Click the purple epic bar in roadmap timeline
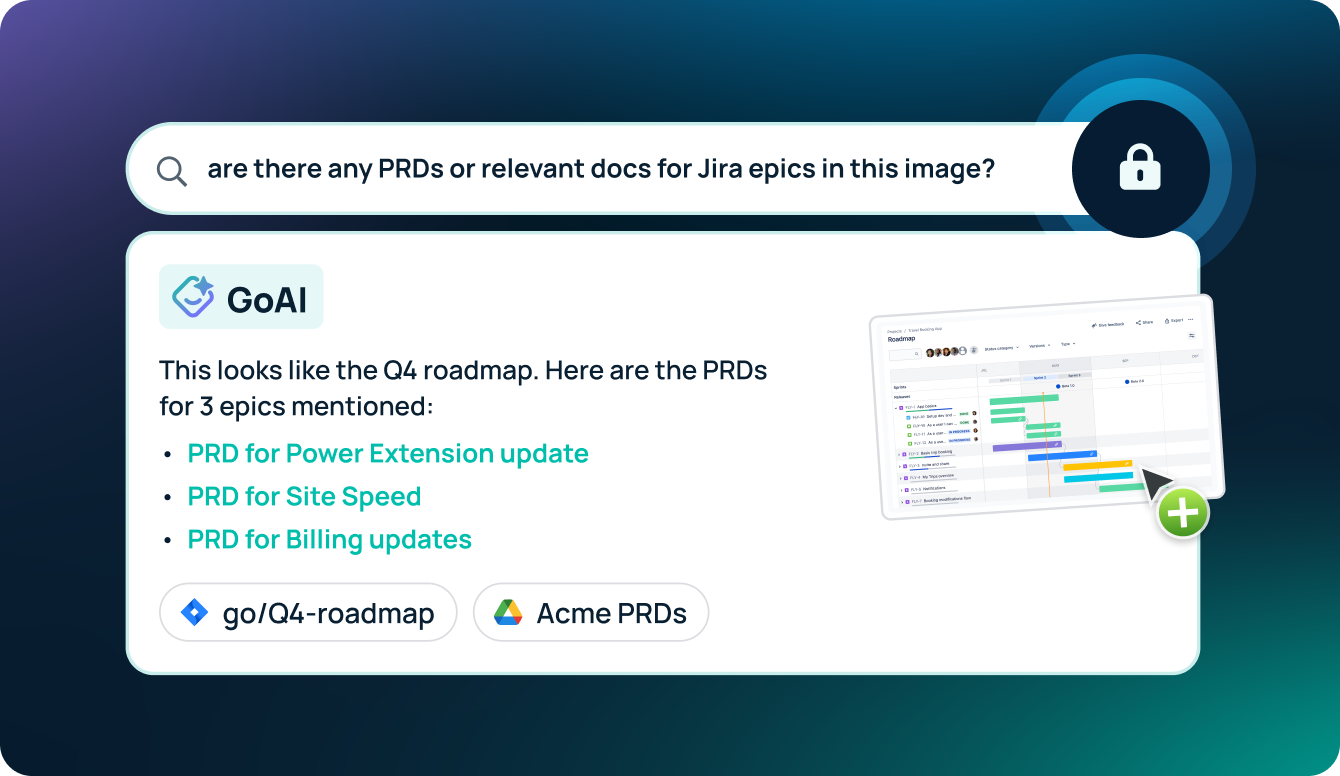The width and height of the screenshot is (1340, 776). [x=1020, y=446]
